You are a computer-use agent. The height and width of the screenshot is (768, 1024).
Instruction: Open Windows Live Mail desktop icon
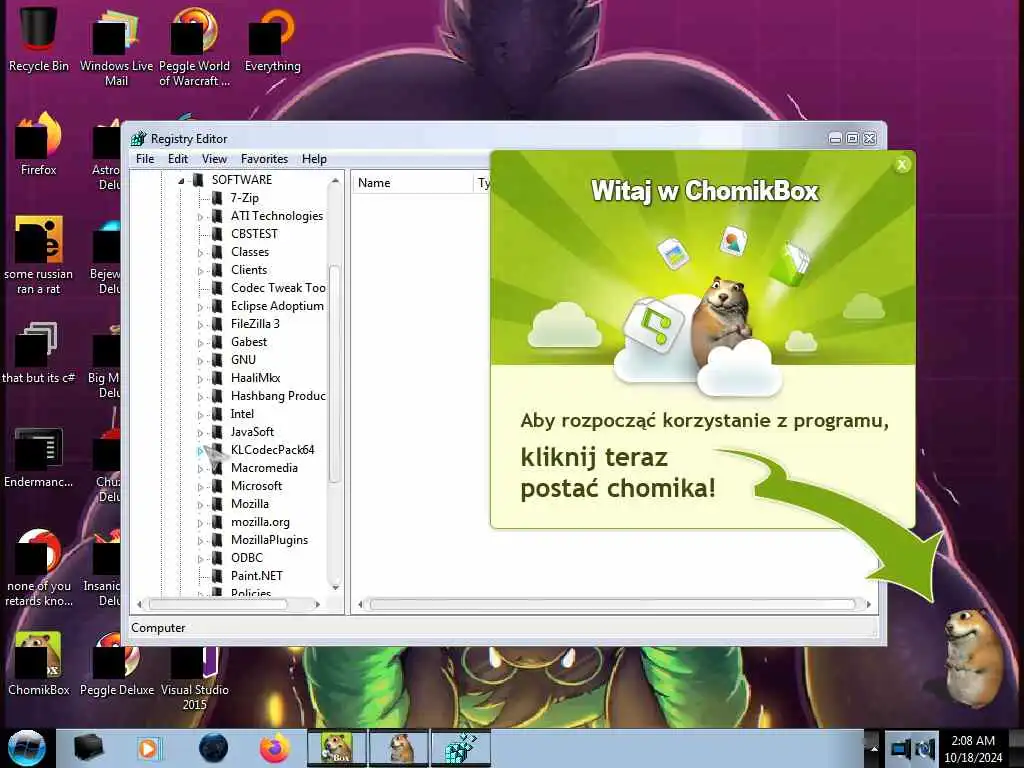[x=116, y=47]
